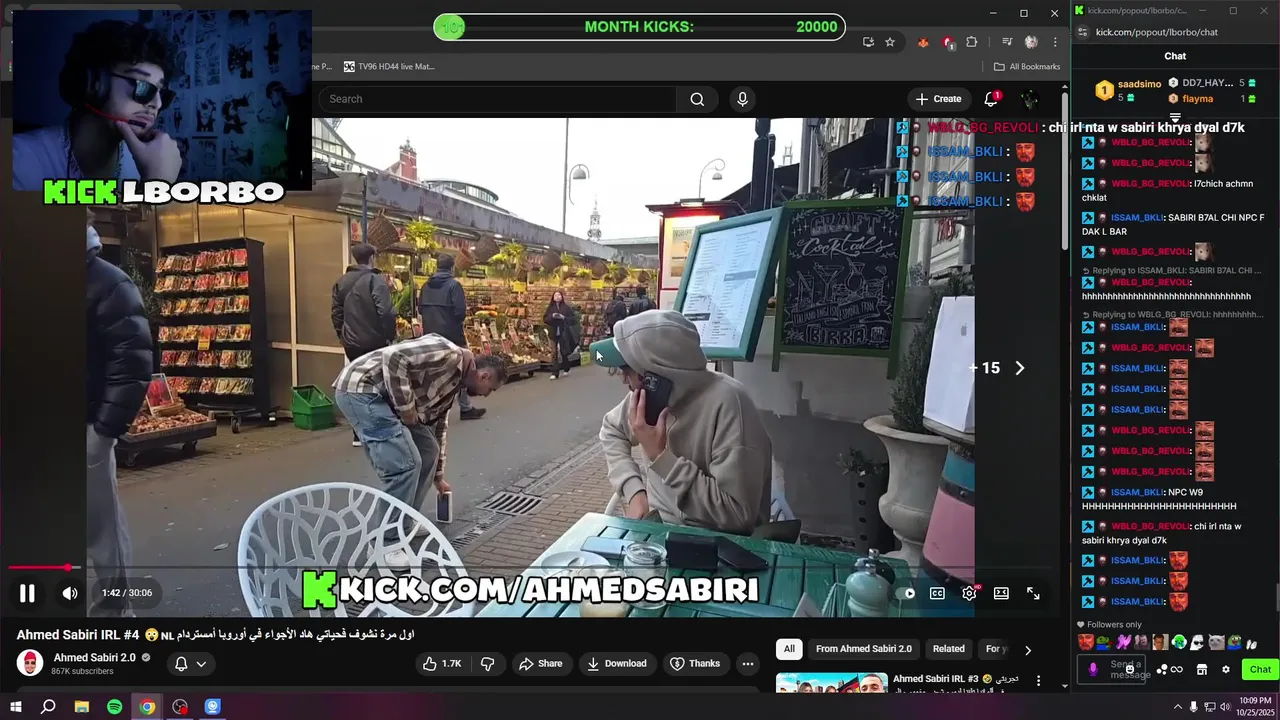
Task: Toggle closed captions CC button
Action: pos(937,593)
